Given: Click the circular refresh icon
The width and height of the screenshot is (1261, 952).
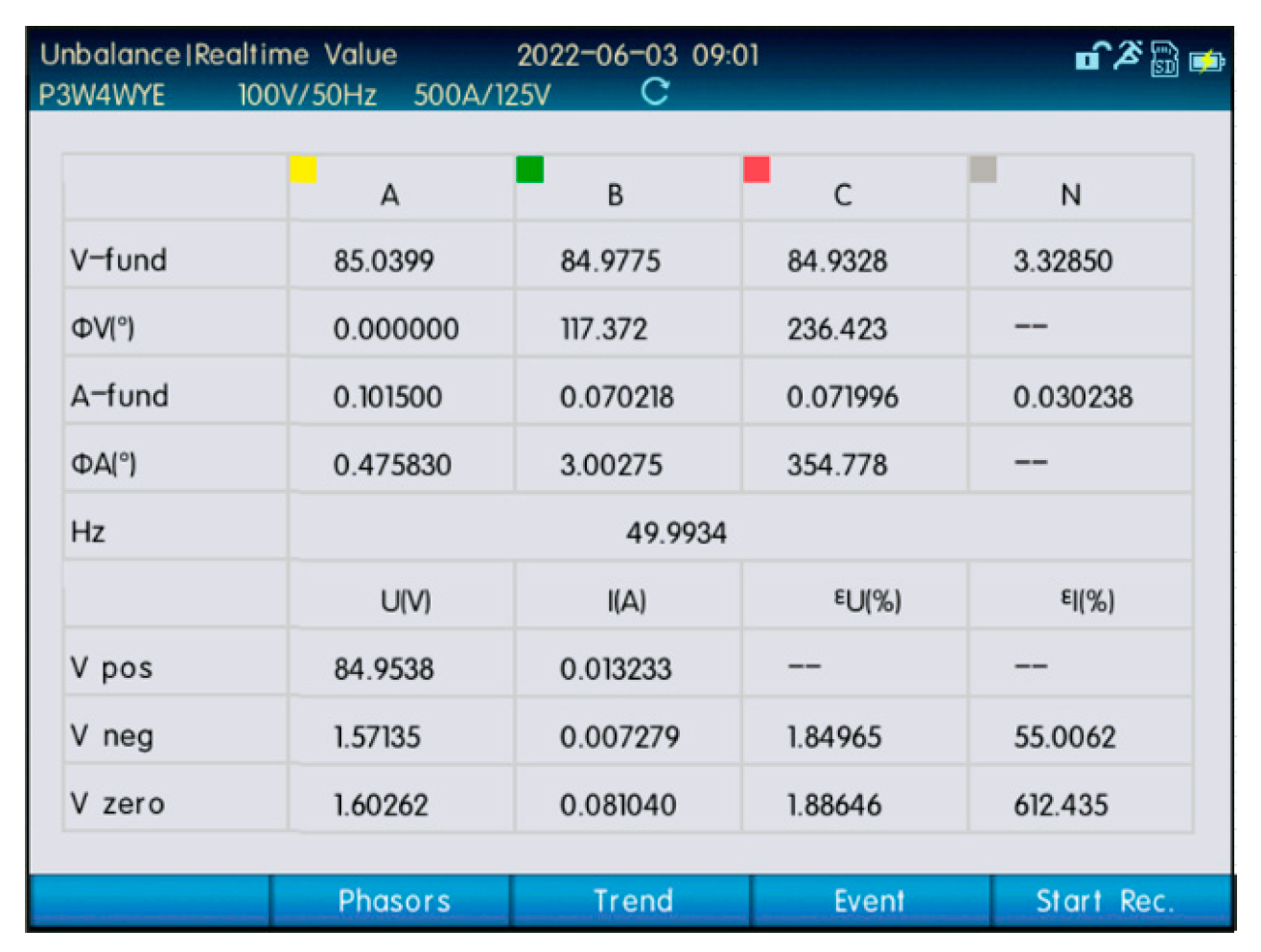Looking at the screenshot, I should (655, 92).
